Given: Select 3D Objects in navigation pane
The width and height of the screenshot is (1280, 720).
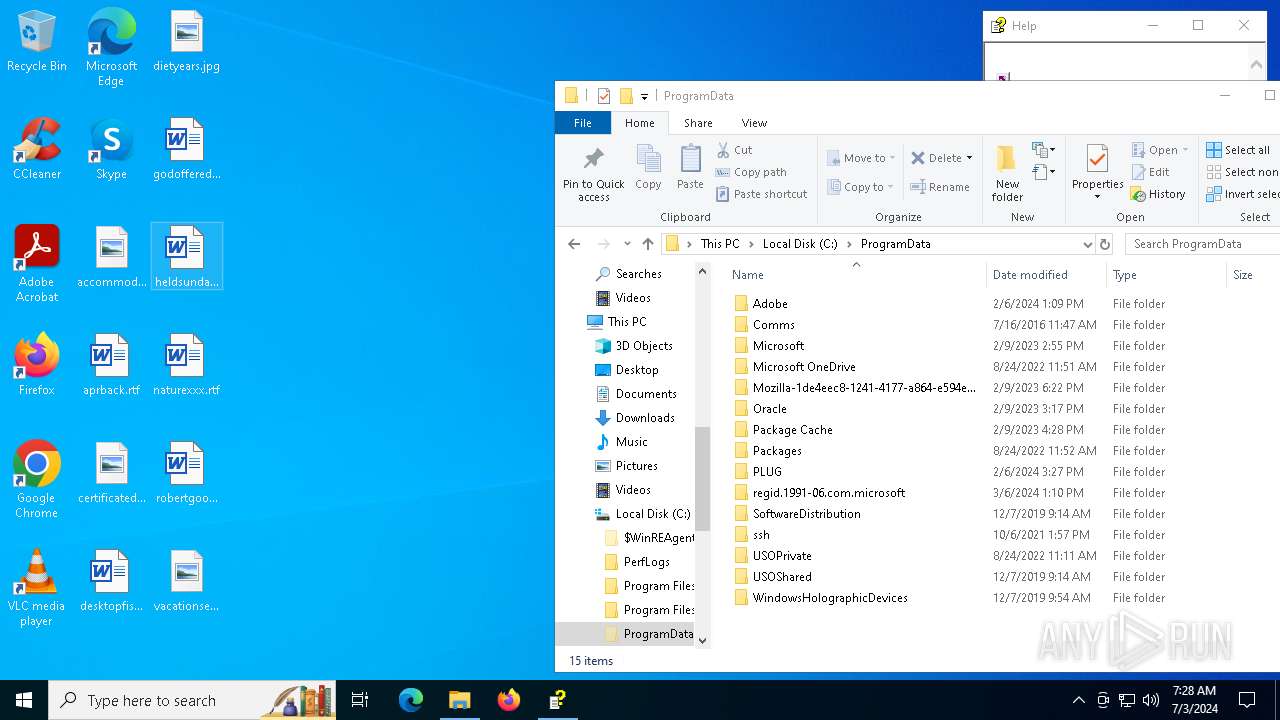Looking at the screenshot, I should point(643,346).
